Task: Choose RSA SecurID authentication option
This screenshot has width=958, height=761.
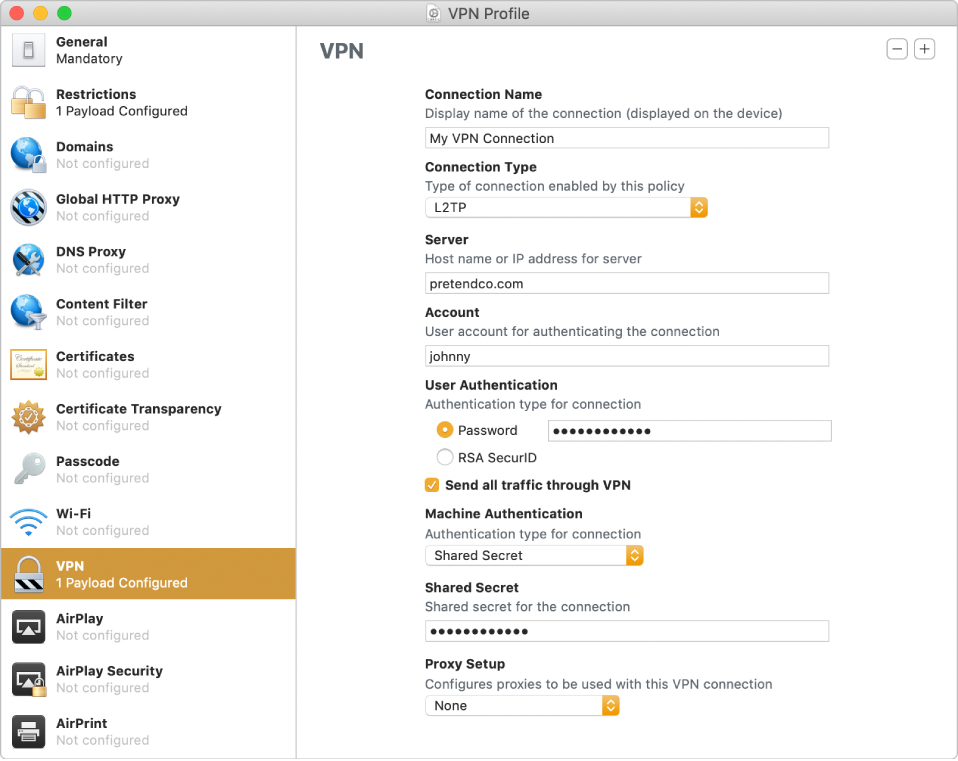Action: (445, 458)
